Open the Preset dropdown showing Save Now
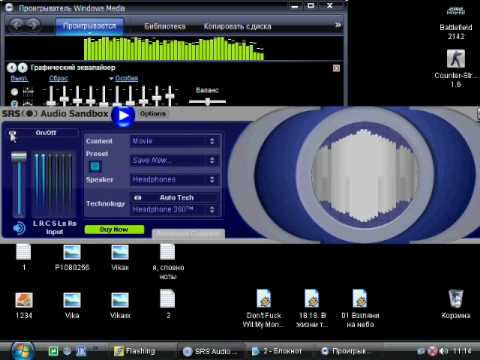This screenshot has height=360, width=480. tap(173, 160)
